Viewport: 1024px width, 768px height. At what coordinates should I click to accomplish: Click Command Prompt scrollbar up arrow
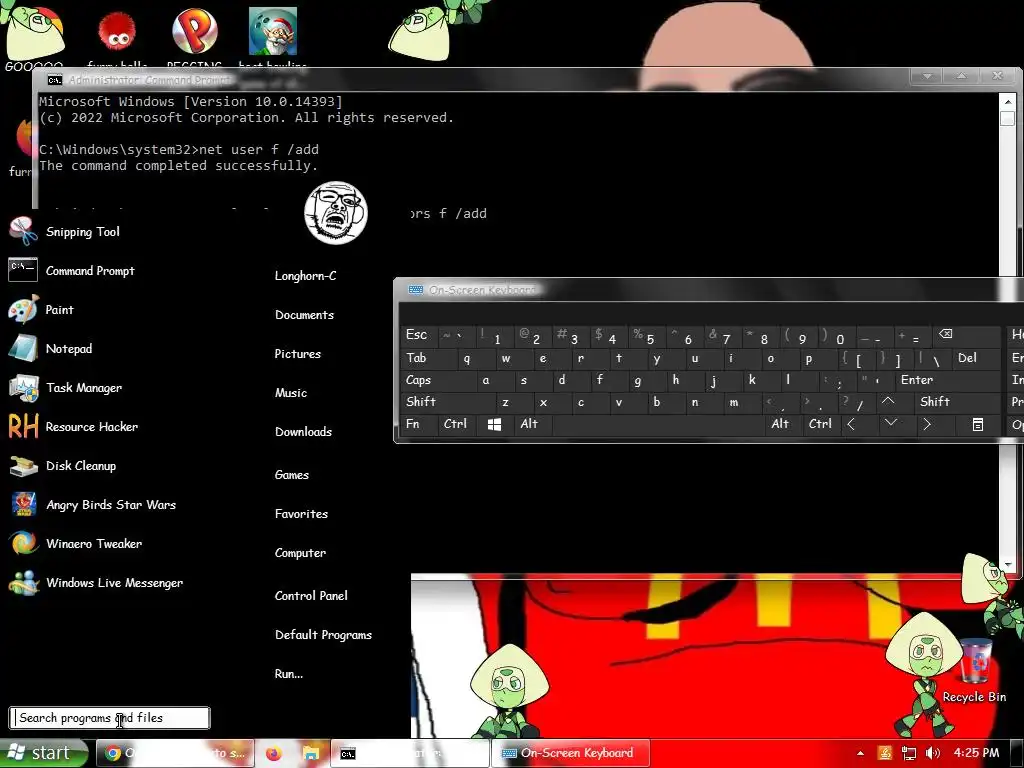(1008, 101)
